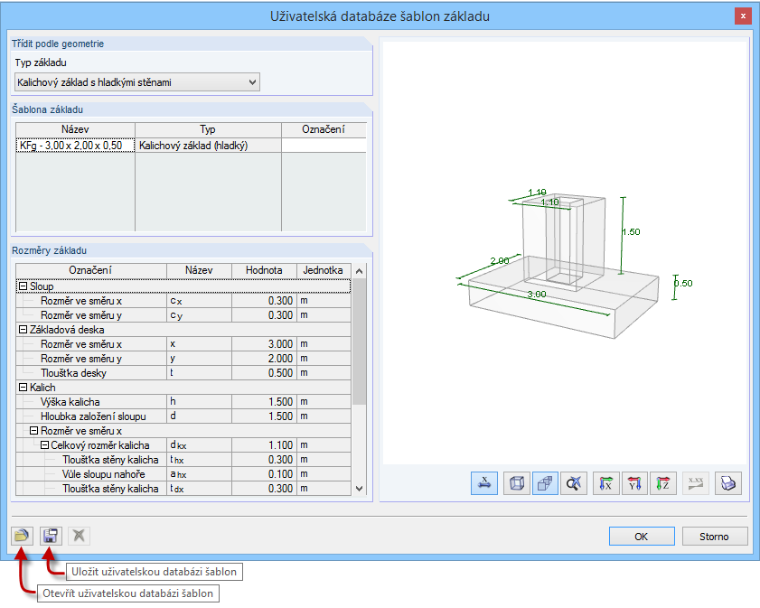
Task: Select the Hloubka založení sloupu row label
Action: pyautogui.click(x=93, y=416)
